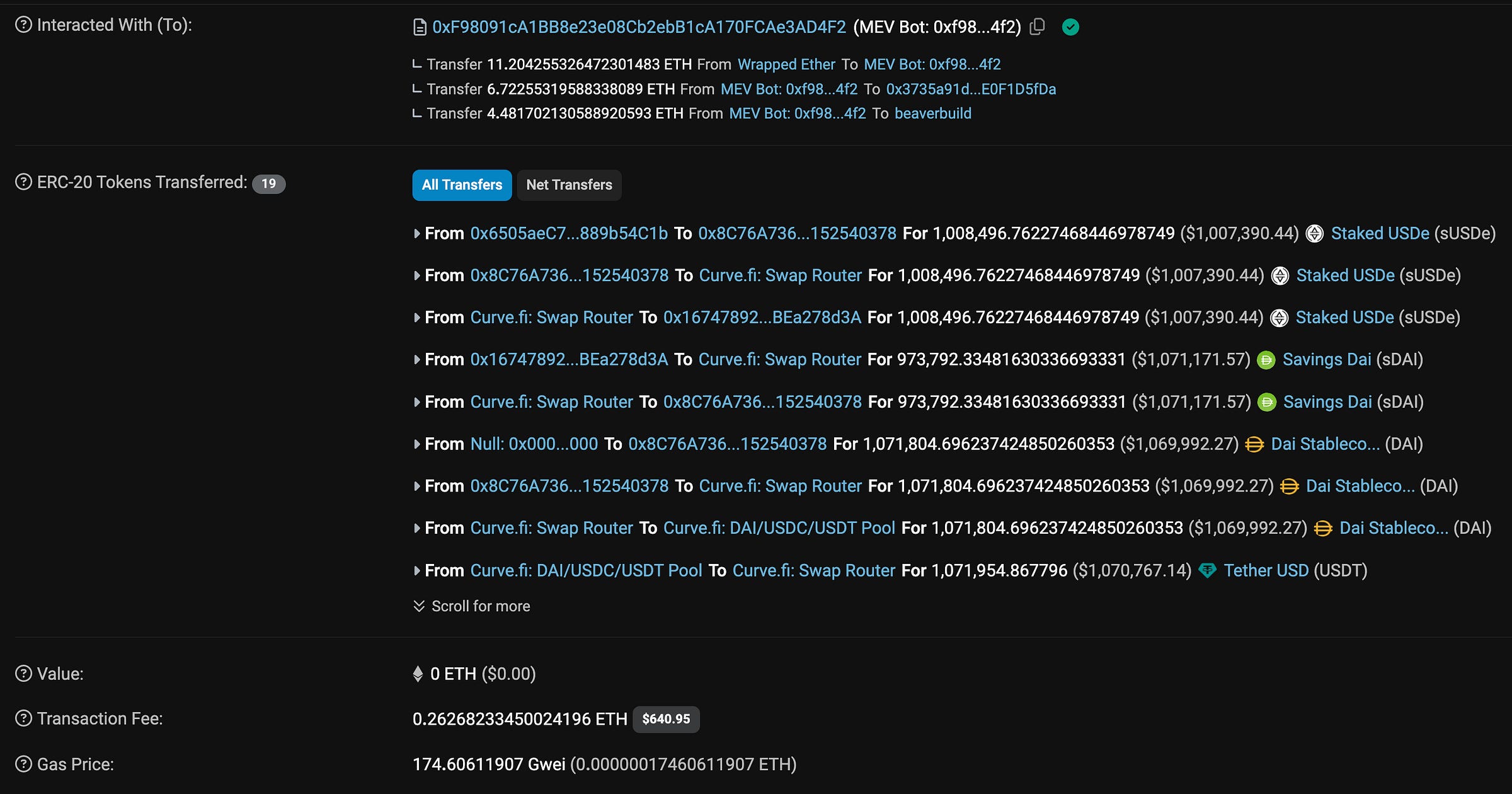
Task: Click the Gas Price help icon
Action: click(x=23, y=764)
